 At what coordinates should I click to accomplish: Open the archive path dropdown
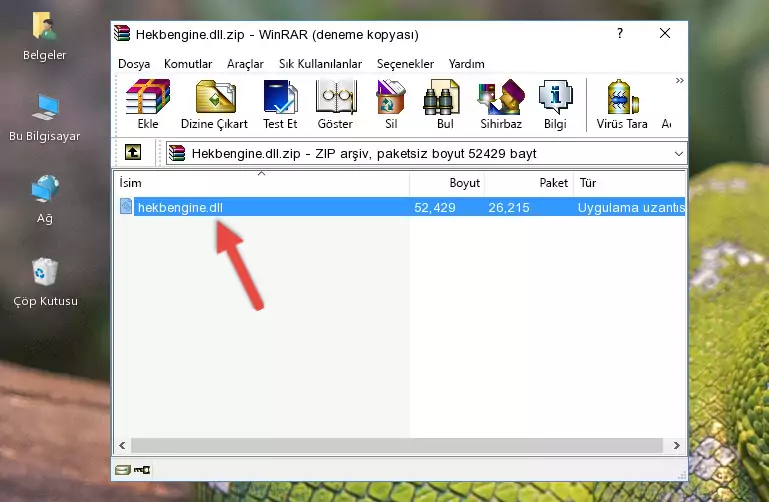679,153
